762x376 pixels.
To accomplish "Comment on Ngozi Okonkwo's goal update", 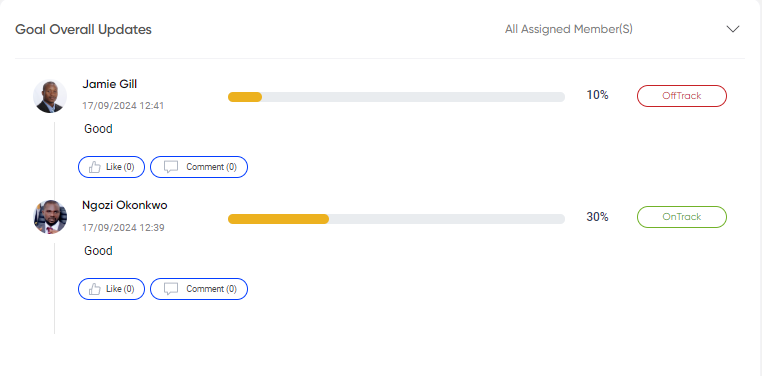I will 199,289.
